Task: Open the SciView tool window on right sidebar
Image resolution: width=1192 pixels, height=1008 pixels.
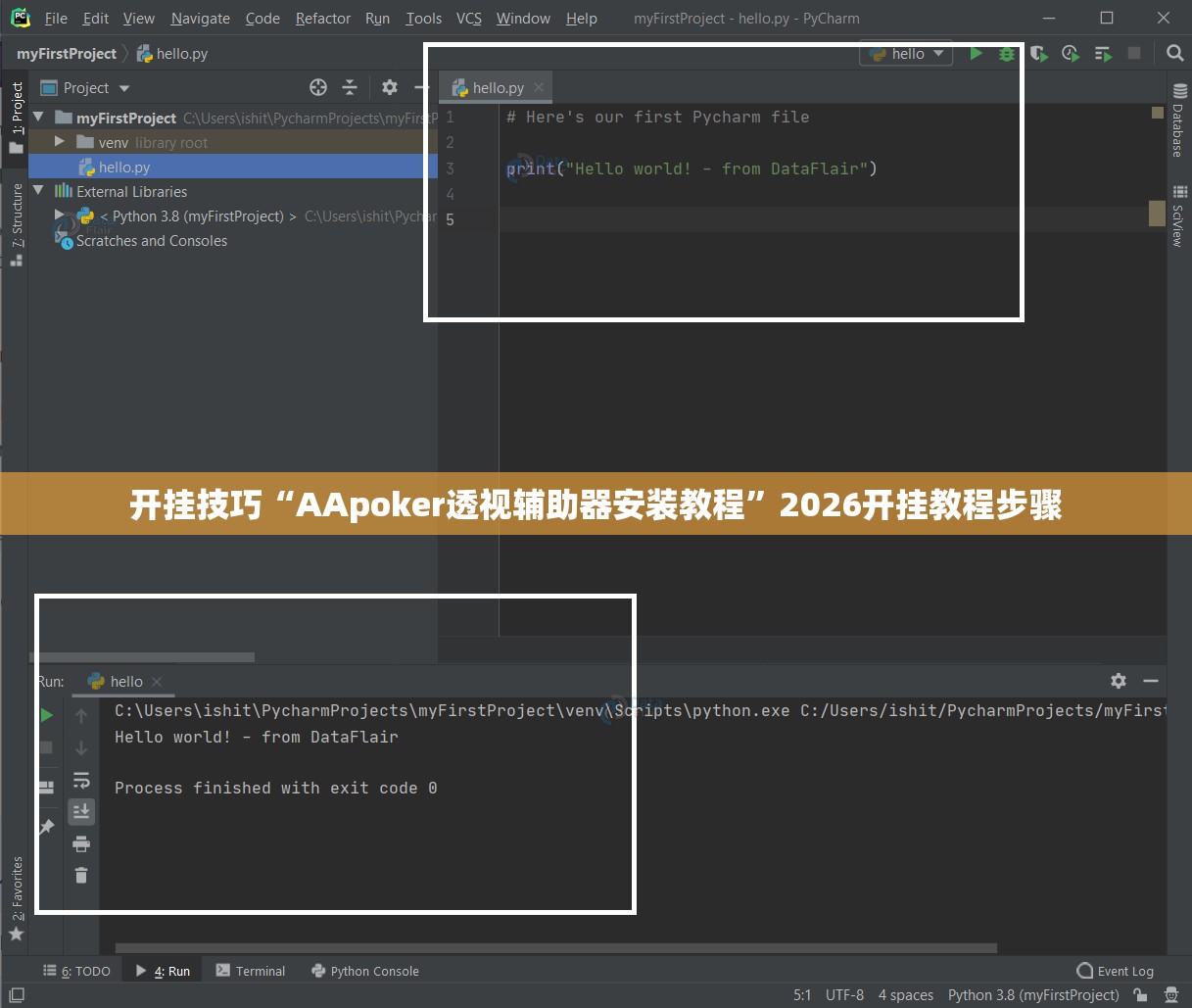Action: [1178, 216]
